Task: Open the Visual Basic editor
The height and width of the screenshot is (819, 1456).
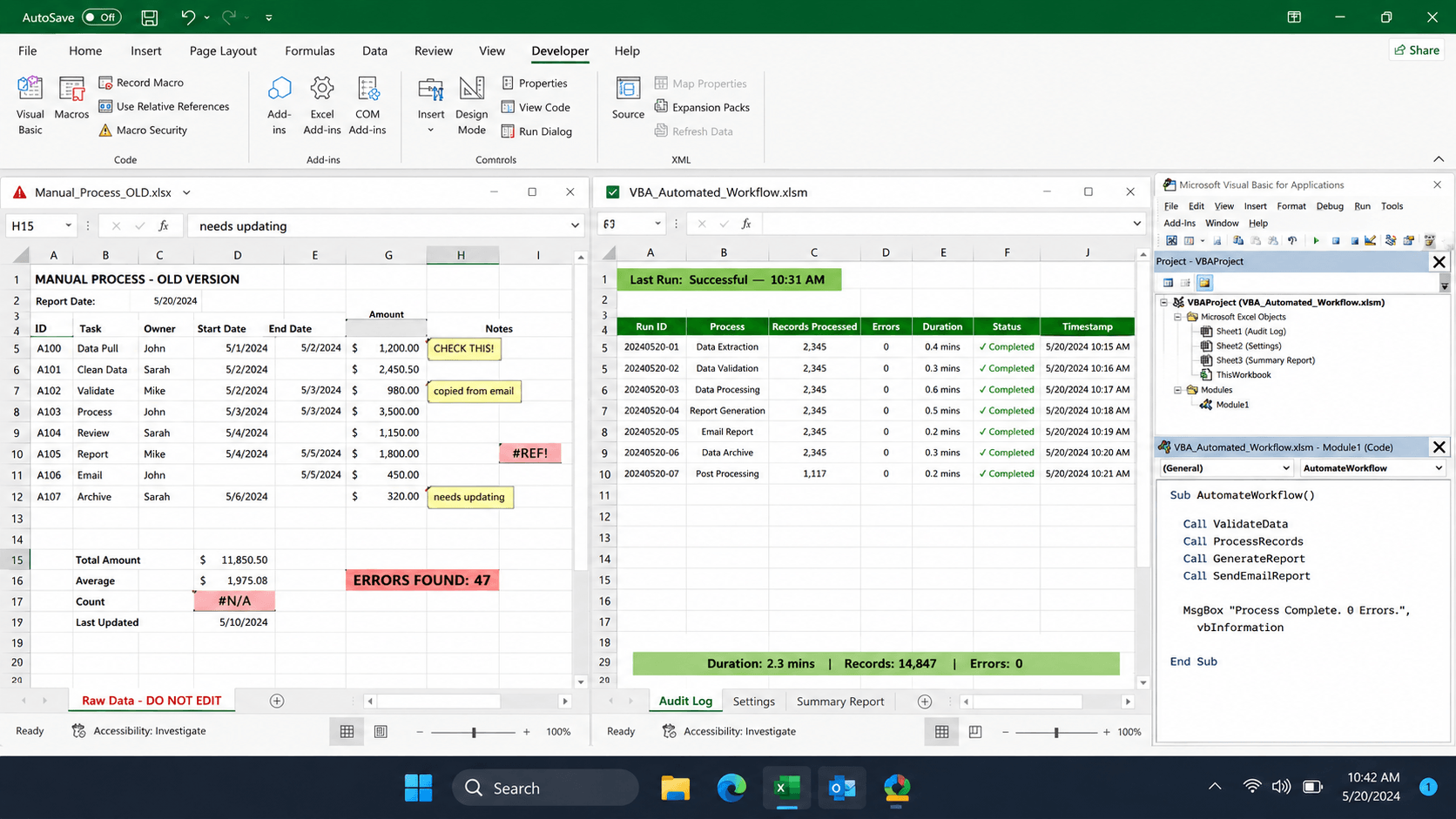Action: click(30, 105)
